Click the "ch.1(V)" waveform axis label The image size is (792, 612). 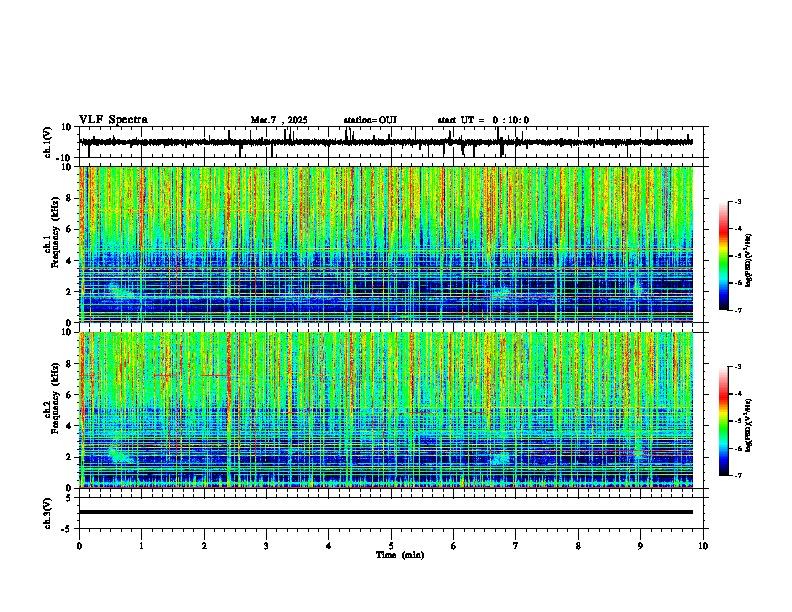48,142
